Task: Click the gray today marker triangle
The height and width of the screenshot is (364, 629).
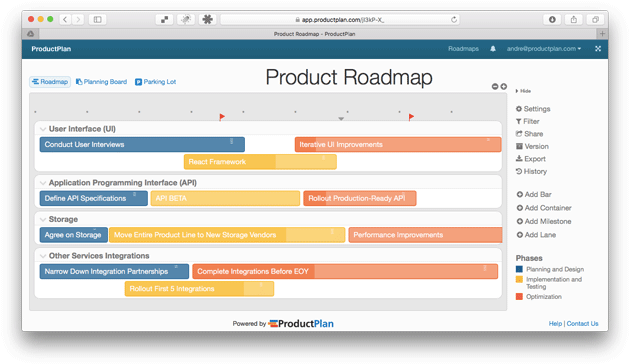Action: [341, 119]
